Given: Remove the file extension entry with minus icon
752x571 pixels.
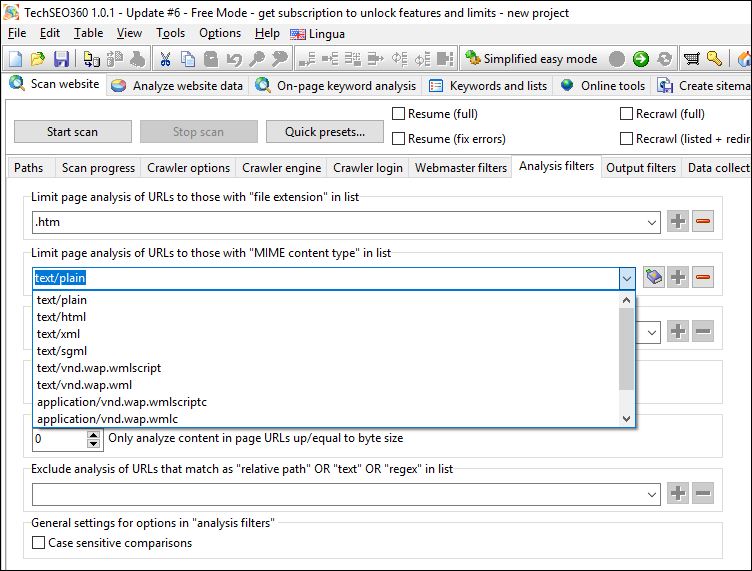Looking at the screenshot, I should point(703,221).
